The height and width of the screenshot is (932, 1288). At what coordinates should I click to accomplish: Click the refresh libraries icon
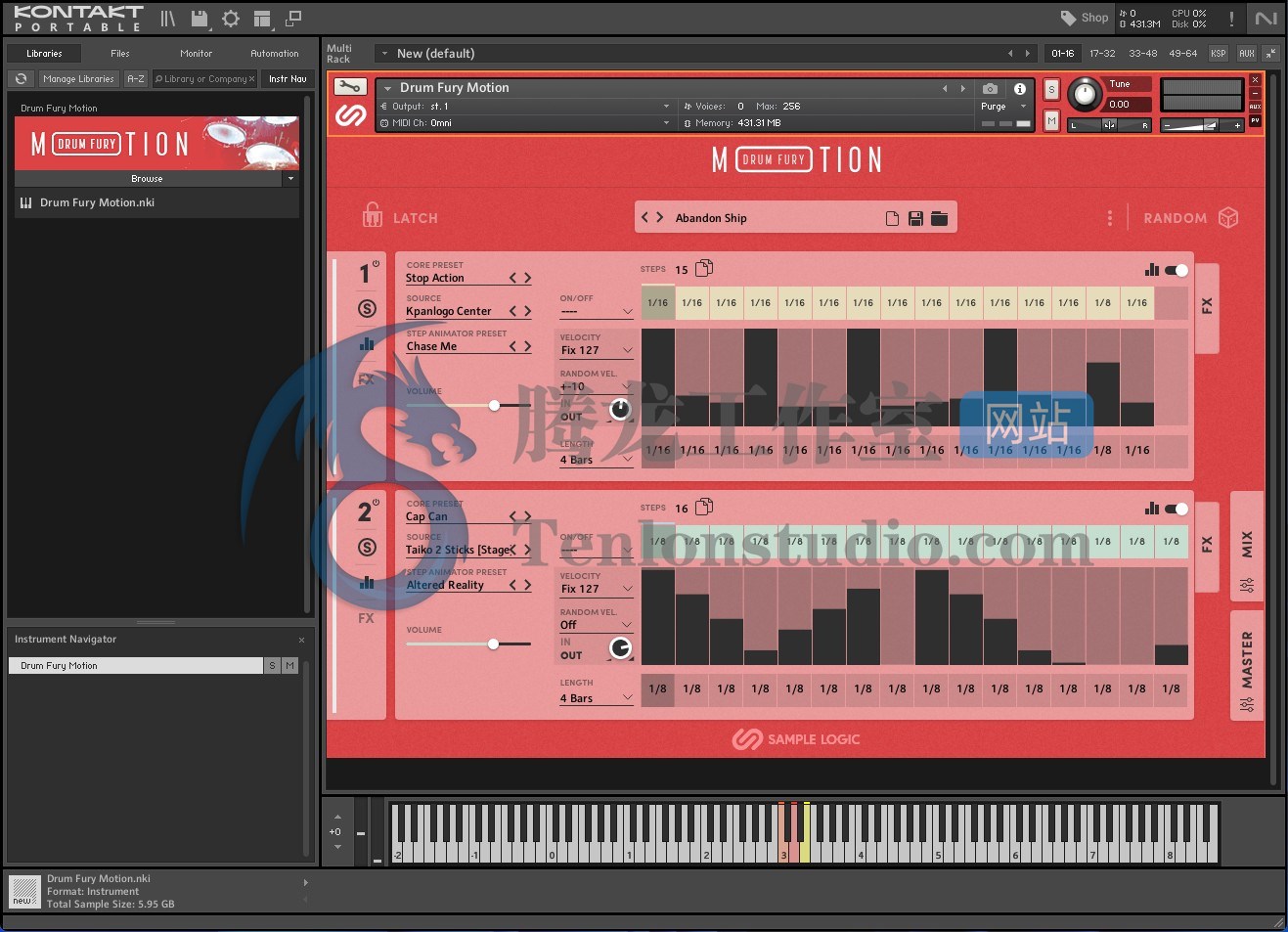point(22,79)
